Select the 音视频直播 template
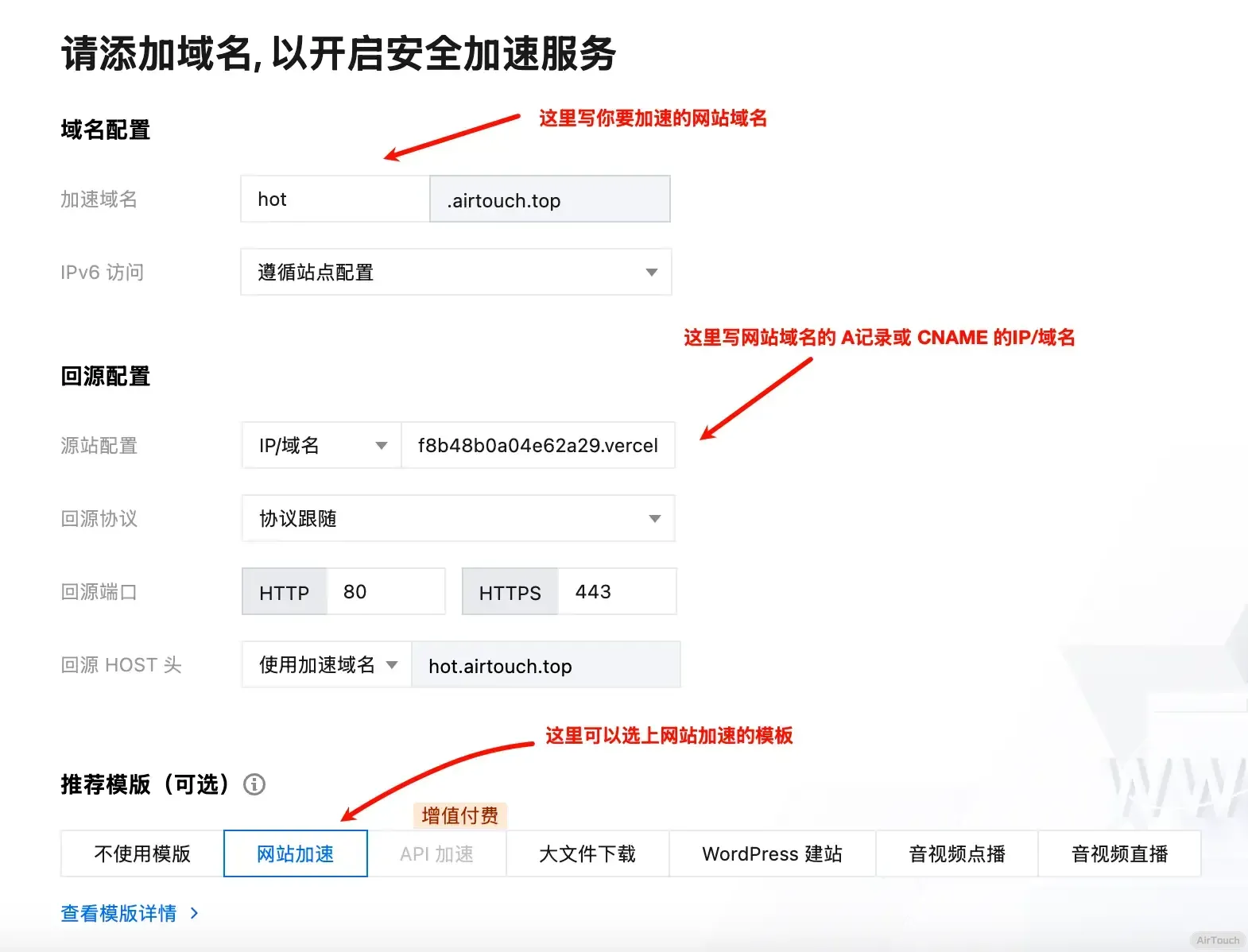 click(x=1119, y=854)
